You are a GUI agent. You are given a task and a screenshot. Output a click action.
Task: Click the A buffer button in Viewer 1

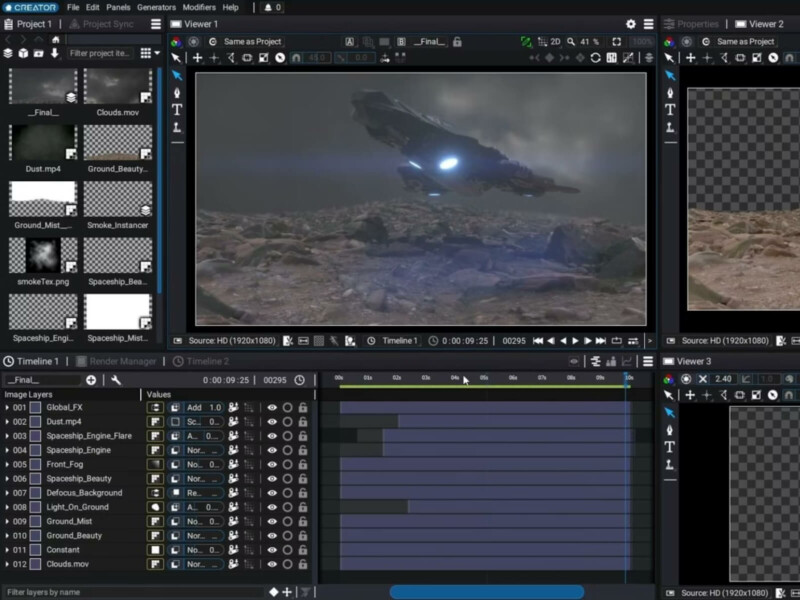(349, 42)
